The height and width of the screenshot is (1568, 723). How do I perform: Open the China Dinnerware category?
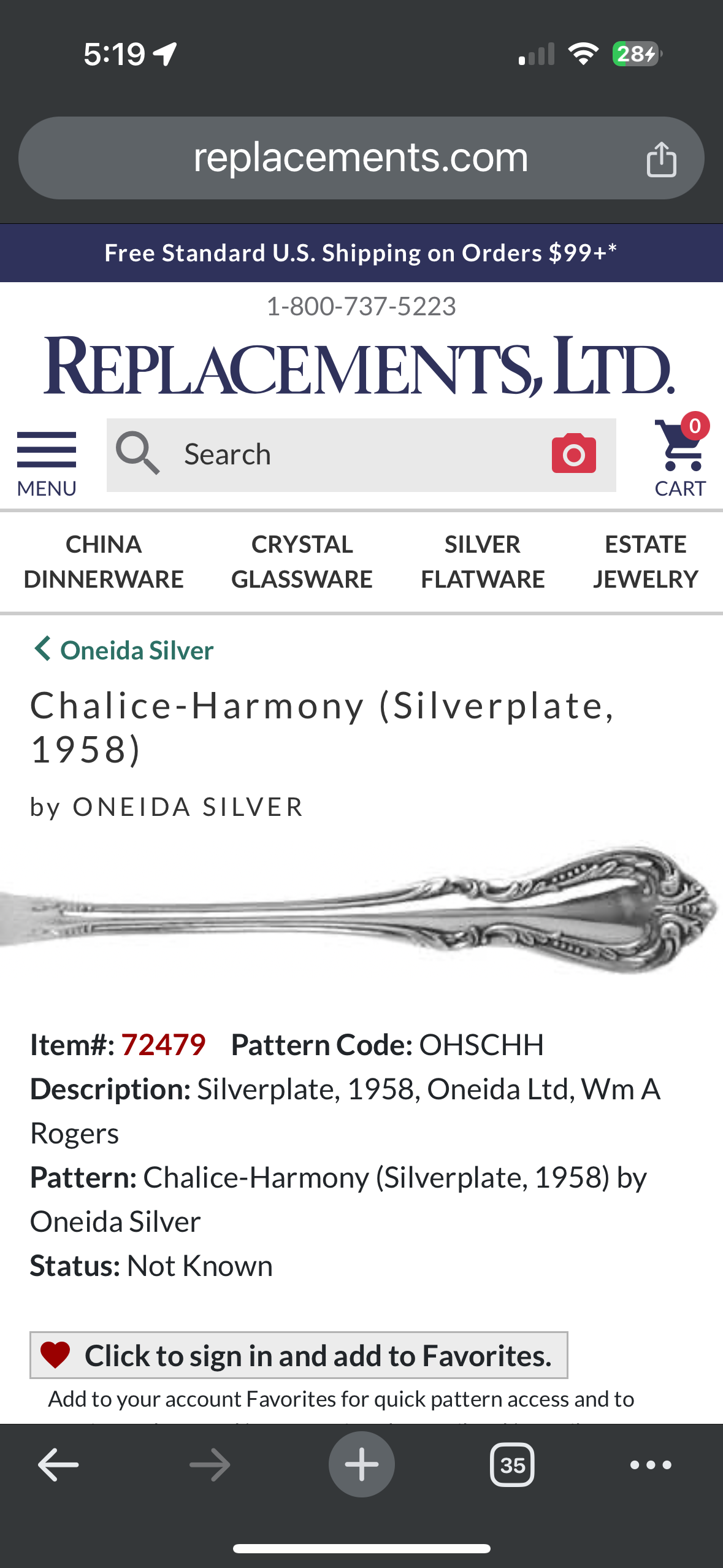(x=104, y=561)
